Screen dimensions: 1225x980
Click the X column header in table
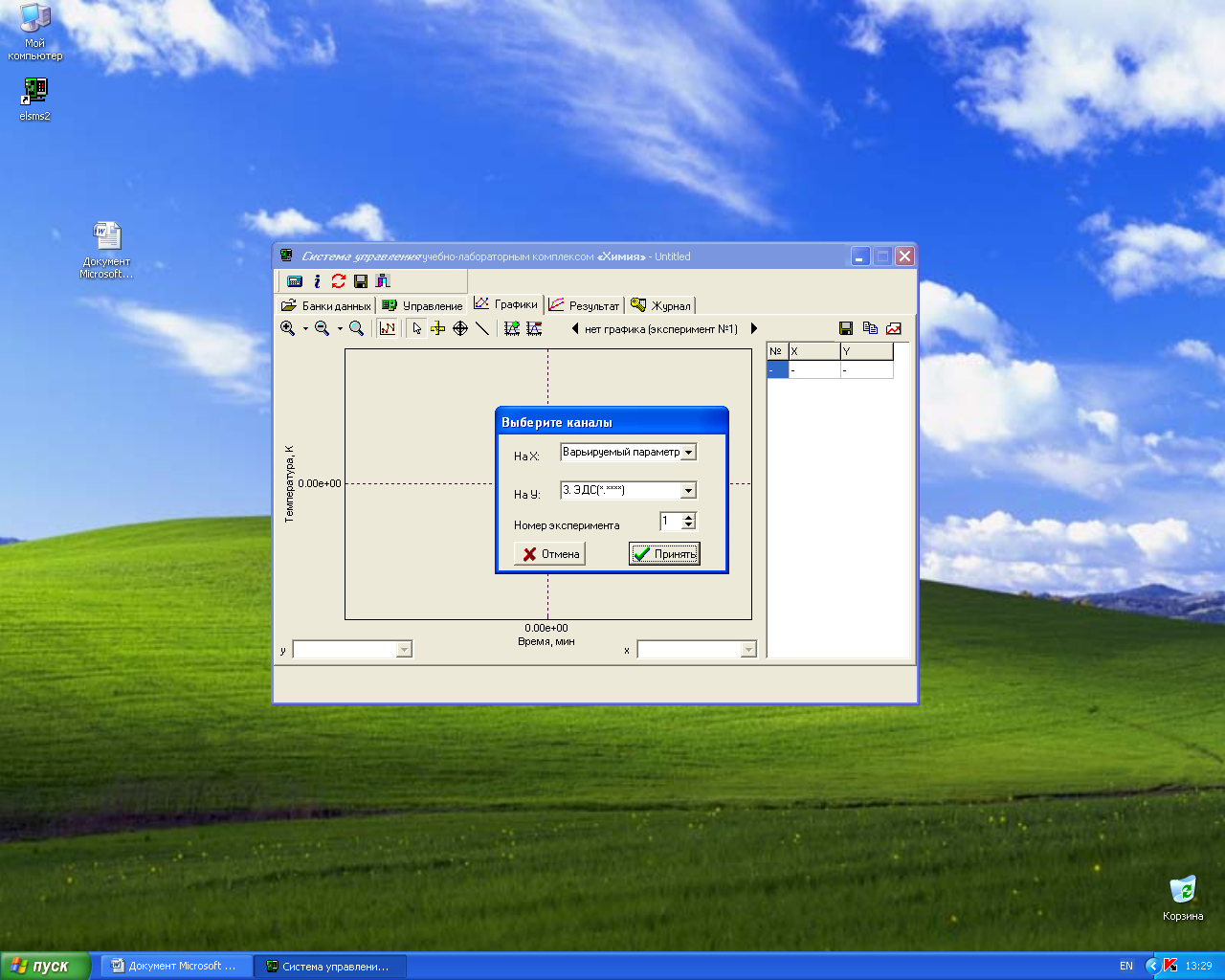(x=813, y=351)
